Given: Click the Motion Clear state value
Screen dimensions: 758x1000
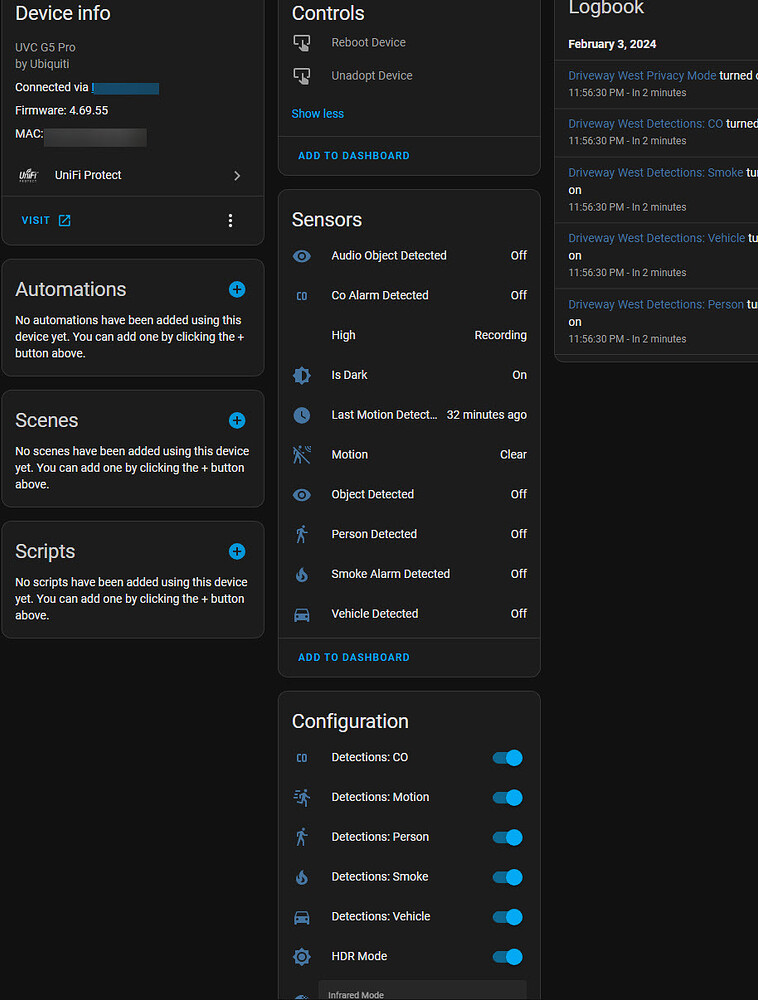Looking at the screenshot, I should click(x=513, y=455).
